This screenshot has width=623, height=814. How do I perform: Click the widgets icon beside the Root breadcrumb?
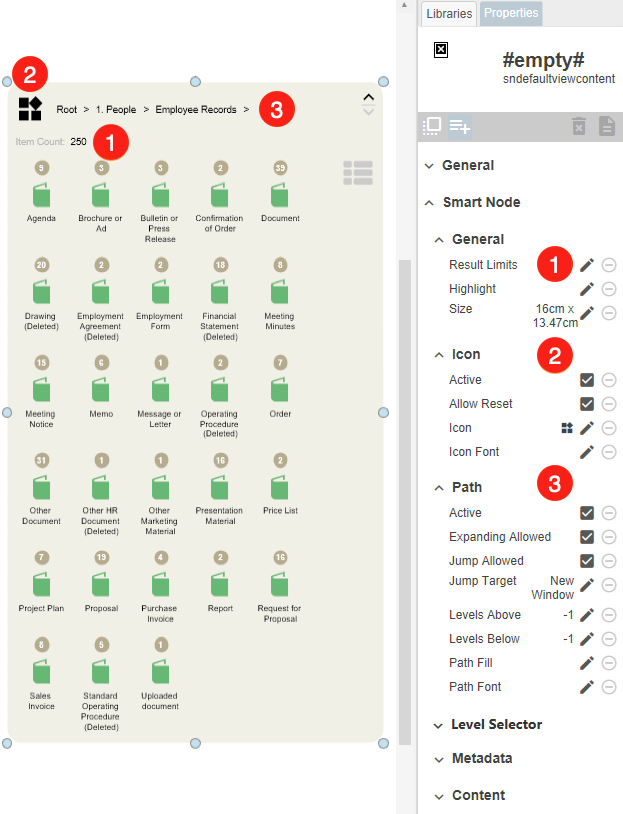tap(30, 109)
